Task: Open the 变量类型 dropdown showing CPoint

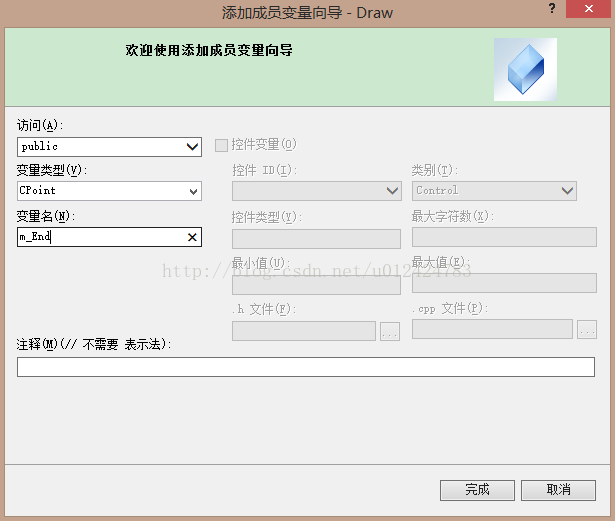Action: click(109, 191)
